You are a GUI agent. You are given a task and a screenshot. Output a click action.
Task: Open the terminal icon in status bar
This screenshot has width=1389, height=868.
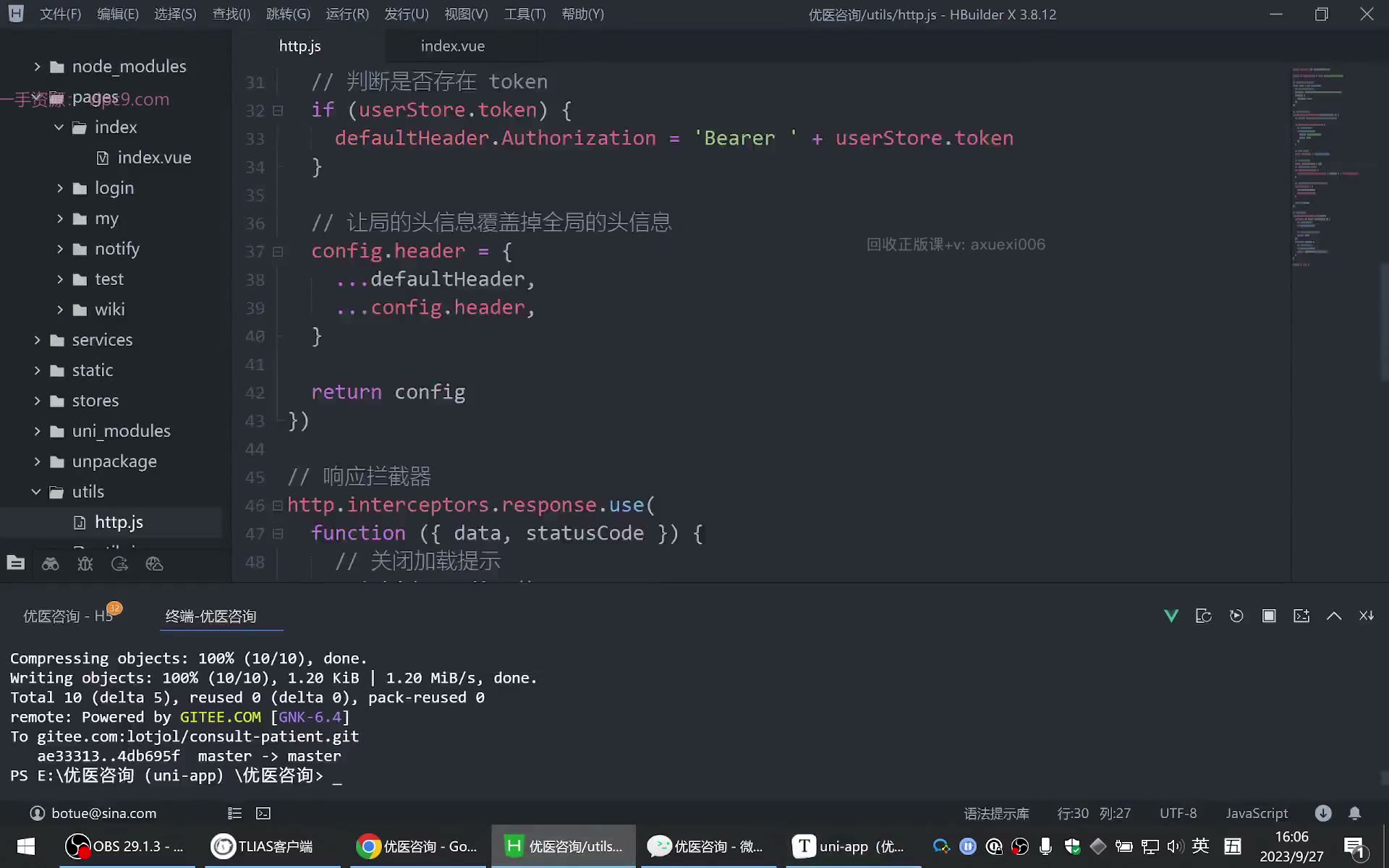[263, 813]
